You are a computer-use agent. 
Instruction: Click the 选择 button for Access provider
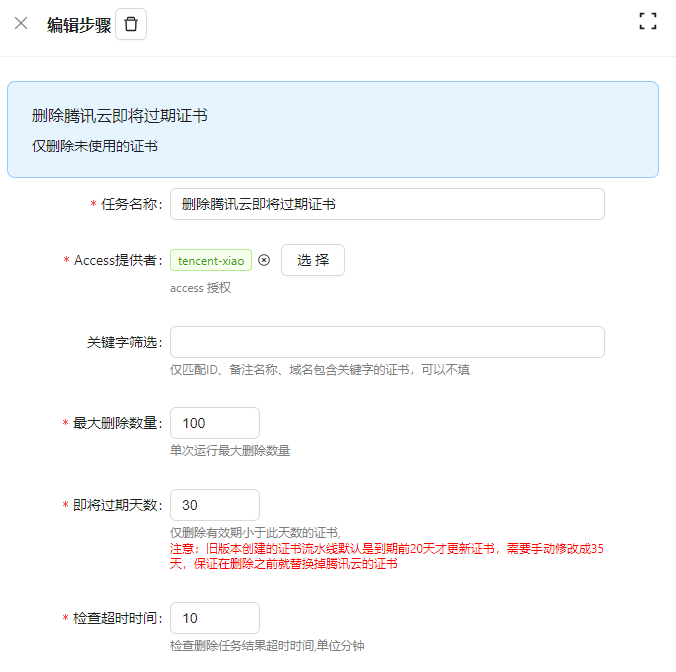click(312, 260)
